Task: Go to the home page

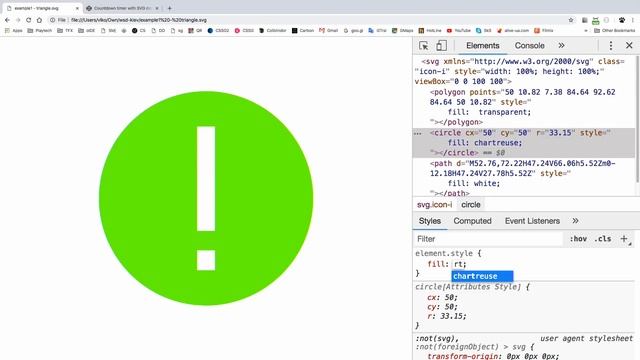Action: pyautogui.click(x=39, y=20)
